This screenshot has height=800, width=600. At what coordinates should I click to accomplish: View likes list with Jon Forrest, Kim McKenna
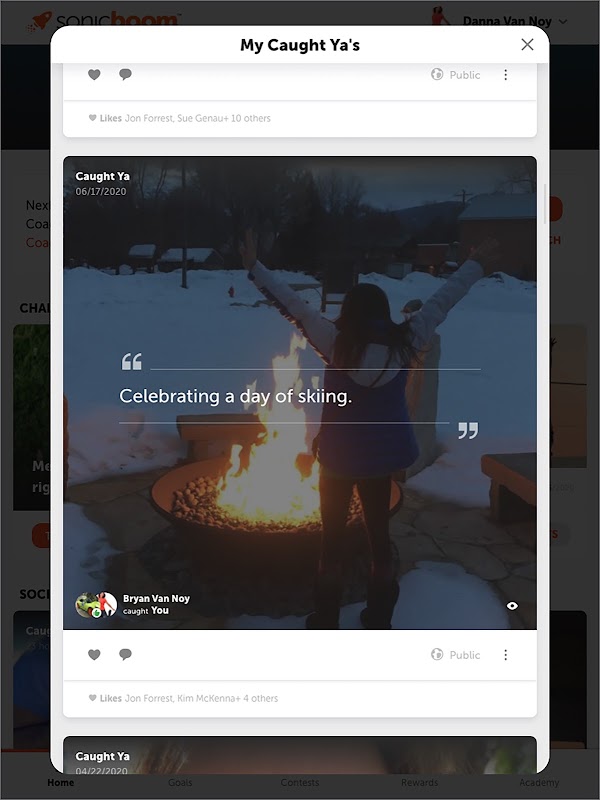click(x=183, y=698)
